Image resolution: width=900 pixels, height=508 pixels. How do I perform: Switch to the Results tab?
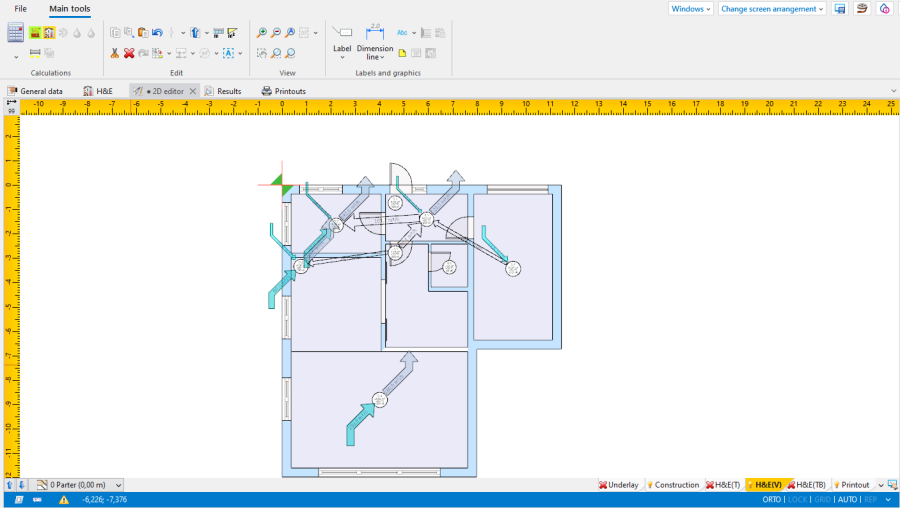click(x=223, y=91)
